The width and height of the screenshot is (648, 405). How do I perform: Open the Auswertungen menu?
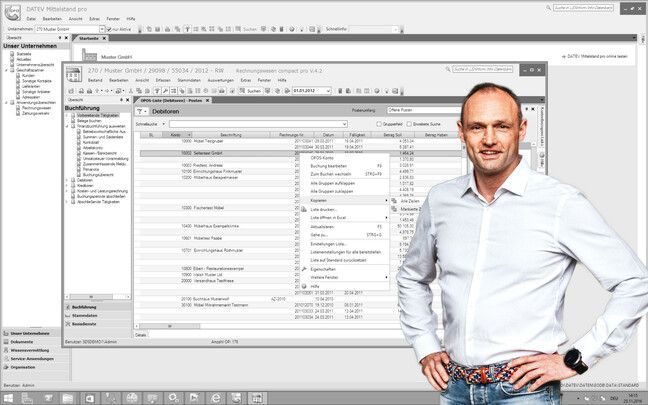tap(220, 80)
